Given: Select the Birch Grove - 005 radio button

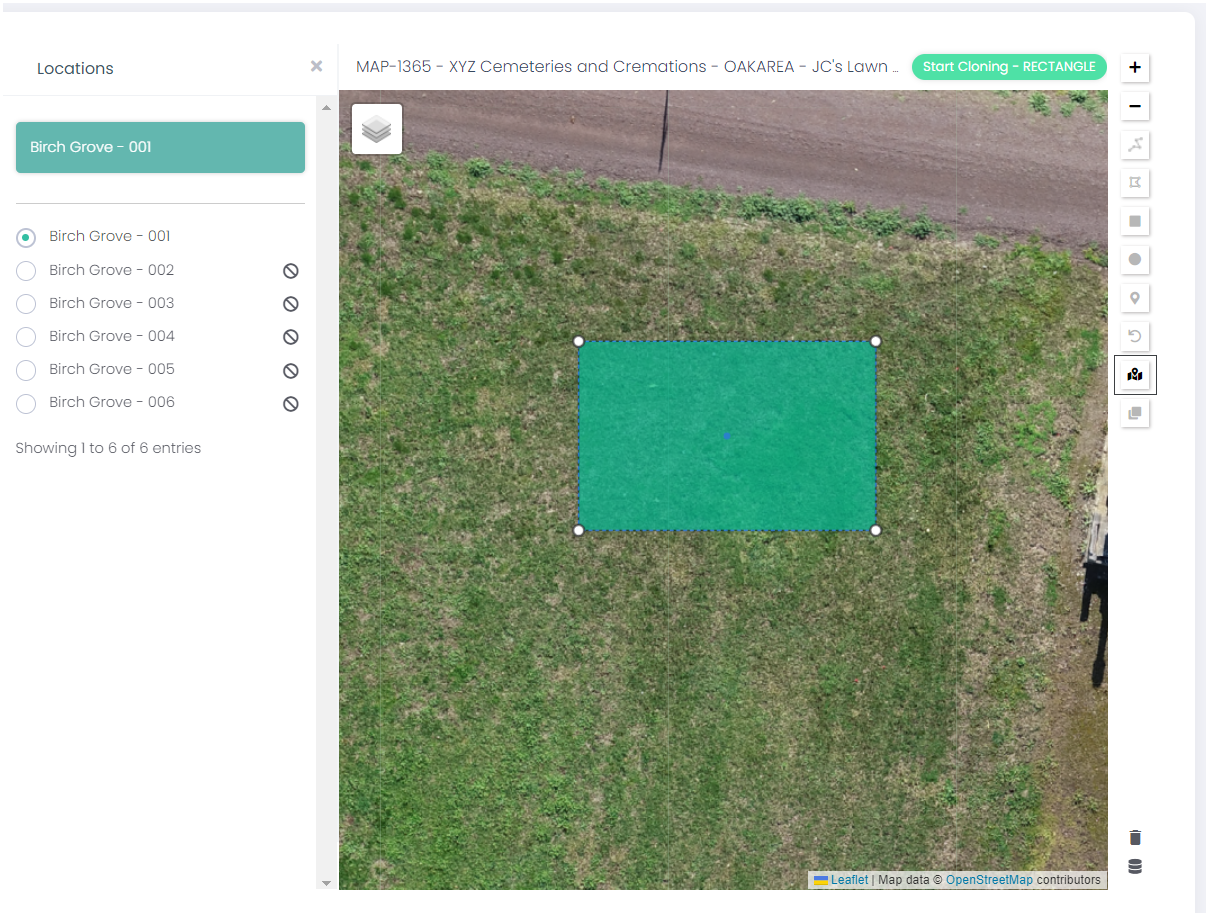Looking at the screenshot, I should (x=26, y=370).
